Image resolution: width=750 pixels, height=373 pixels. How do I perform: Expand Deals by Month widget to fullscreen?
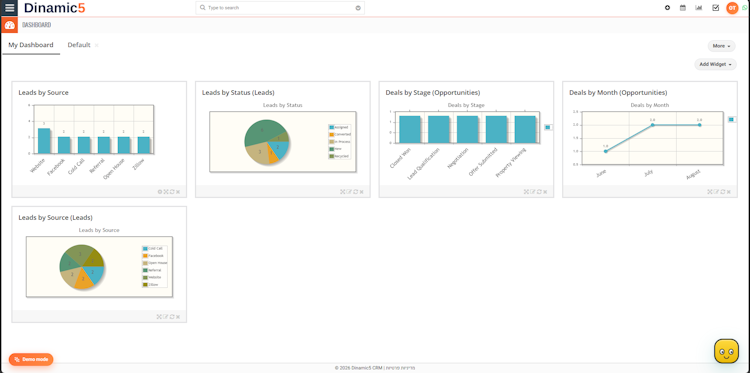pyautogui.click(x=710, y=192)
